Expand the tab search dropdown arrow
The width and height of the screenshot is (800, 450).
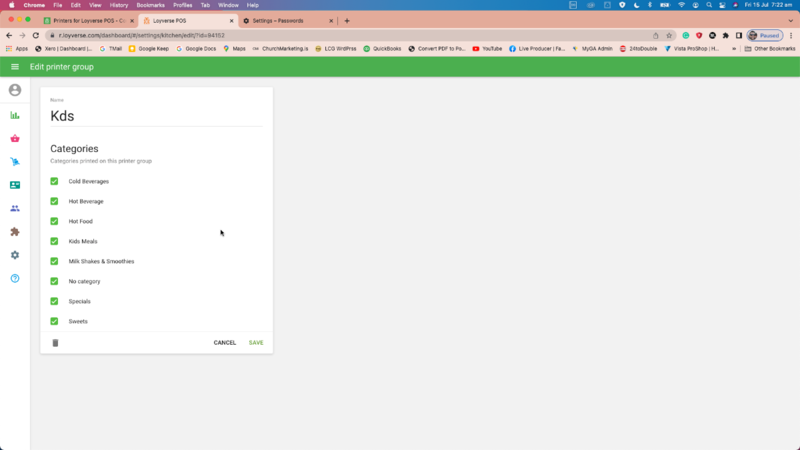tap(791, 21)
